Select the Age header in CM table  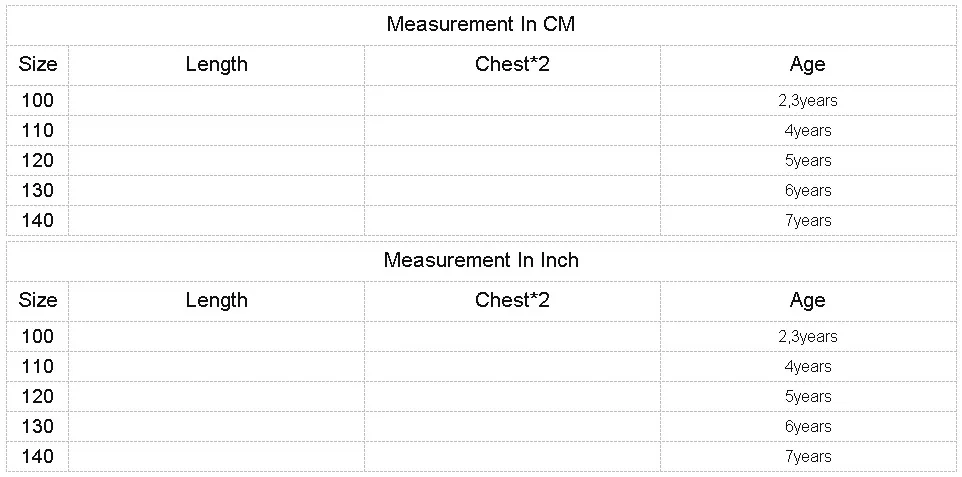point(807,64)
